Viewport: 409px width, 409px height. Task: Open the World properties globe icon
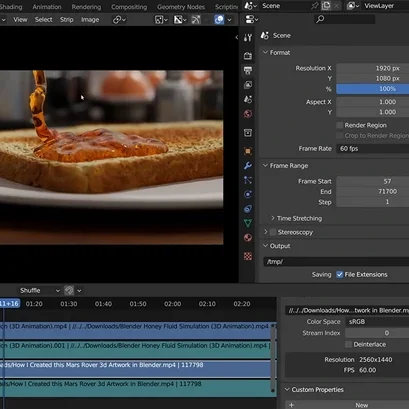coord(248,114)
